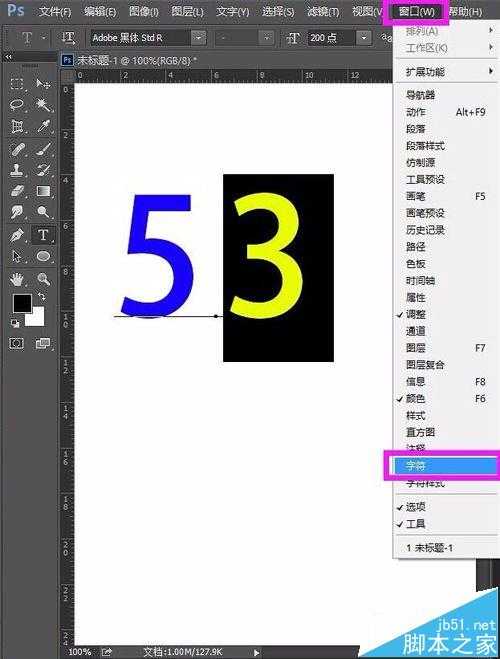The height and width of the screenshot is (659, 500).
Task: Select the Pen tool
Action: click(17, 235)
